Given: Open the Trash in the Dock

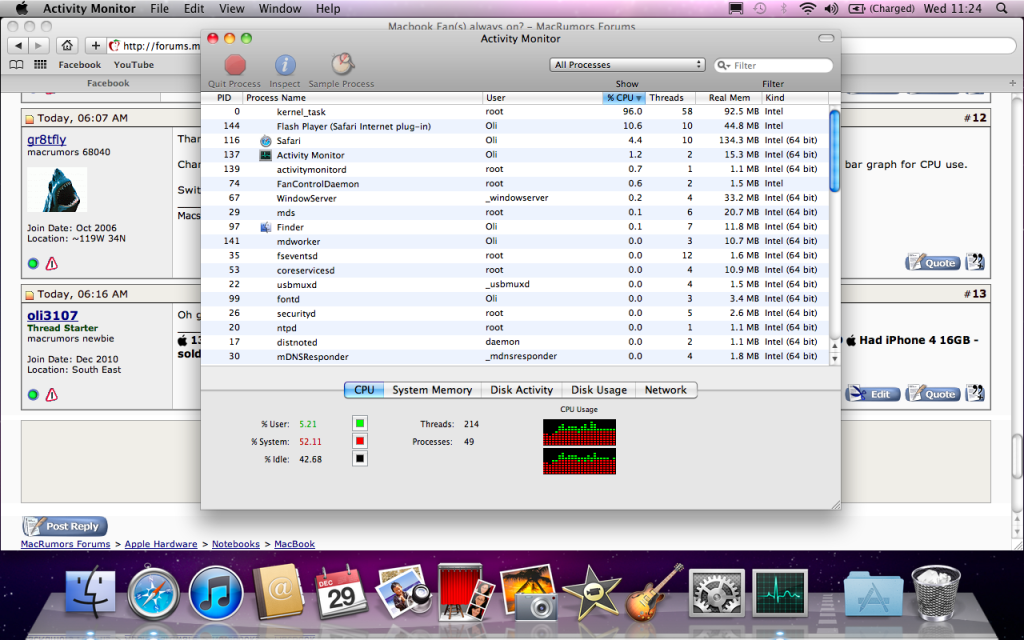Looking at the screenshot, I should 936,592.
